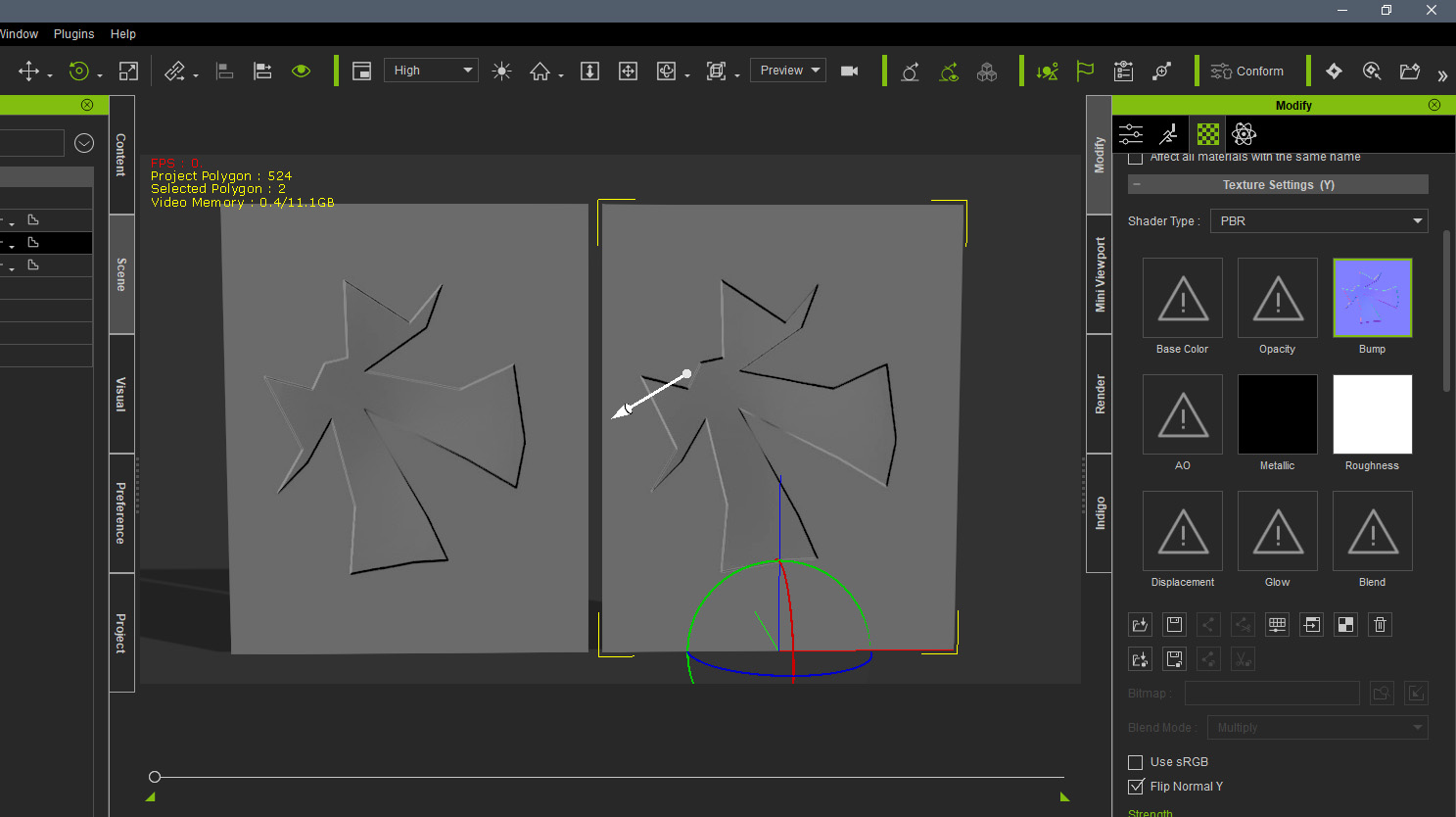The image size is (1456, 817).
Task: Expand the toolbar overflow chevron
Action: click(1442, 75)
